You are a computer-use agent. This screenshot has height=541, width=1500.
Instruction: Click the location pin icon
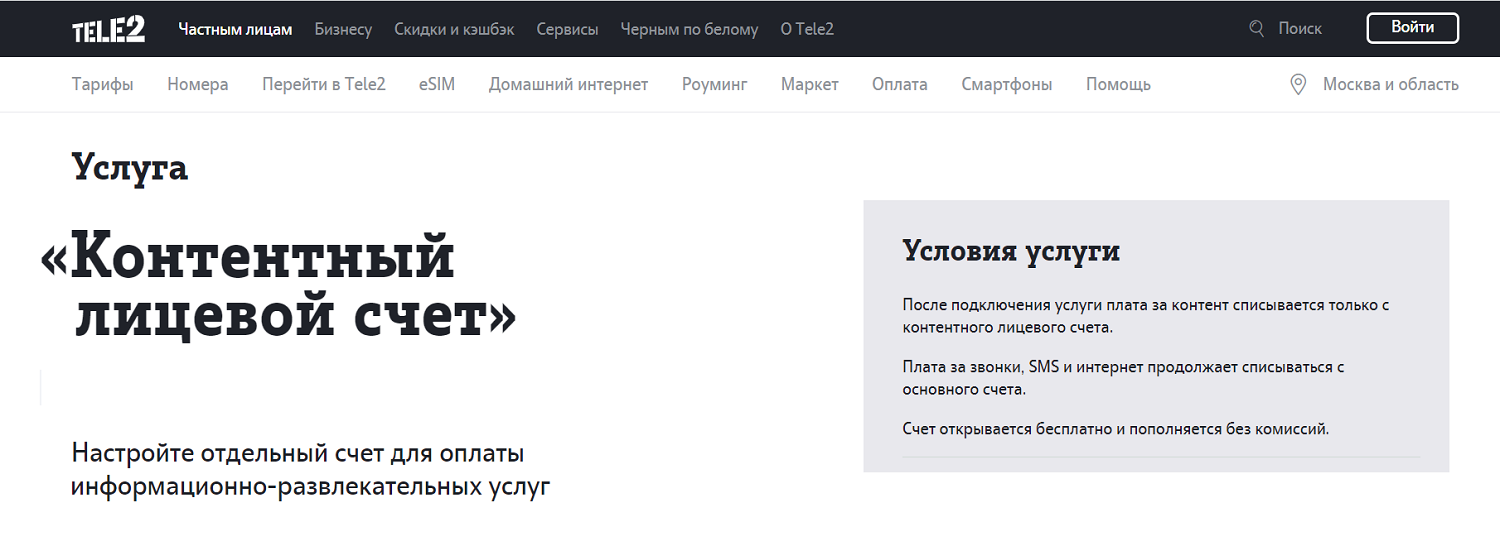pyautogui.click(x=1298, y=85)
